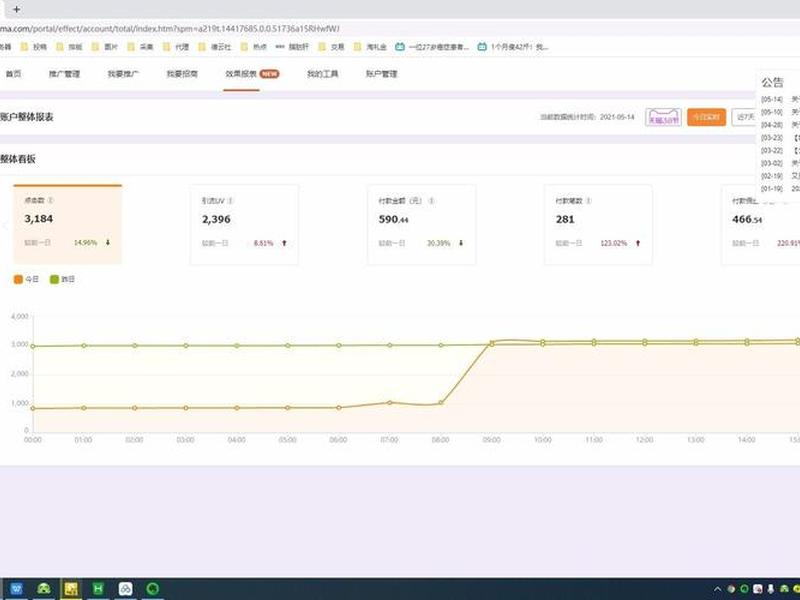The width and height of the screenshot is (800, 600).
Task: Show hidden system tray icons chevron
Action: pos(717,589)
